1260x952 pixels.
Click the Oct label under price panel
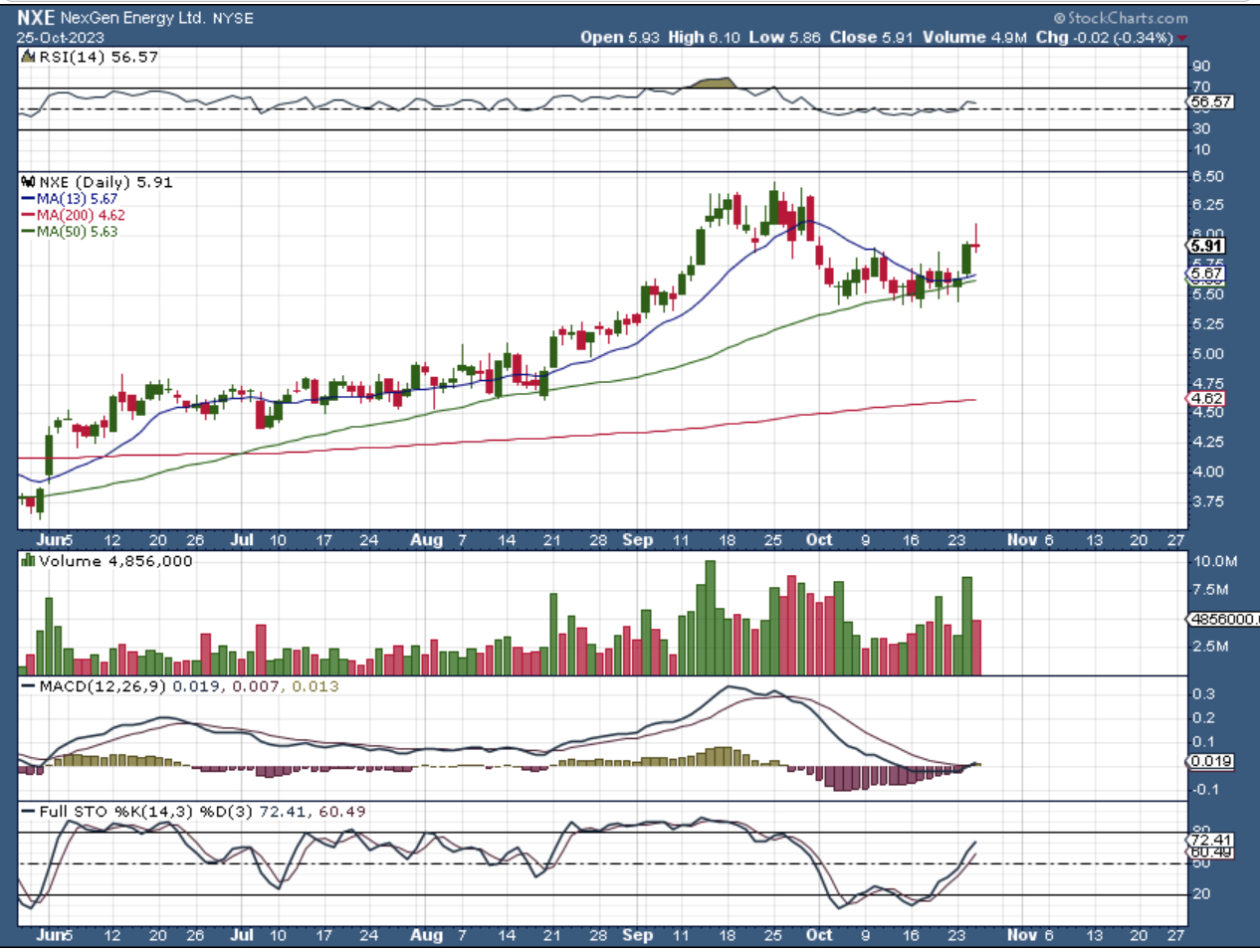[x=819, y=540]
